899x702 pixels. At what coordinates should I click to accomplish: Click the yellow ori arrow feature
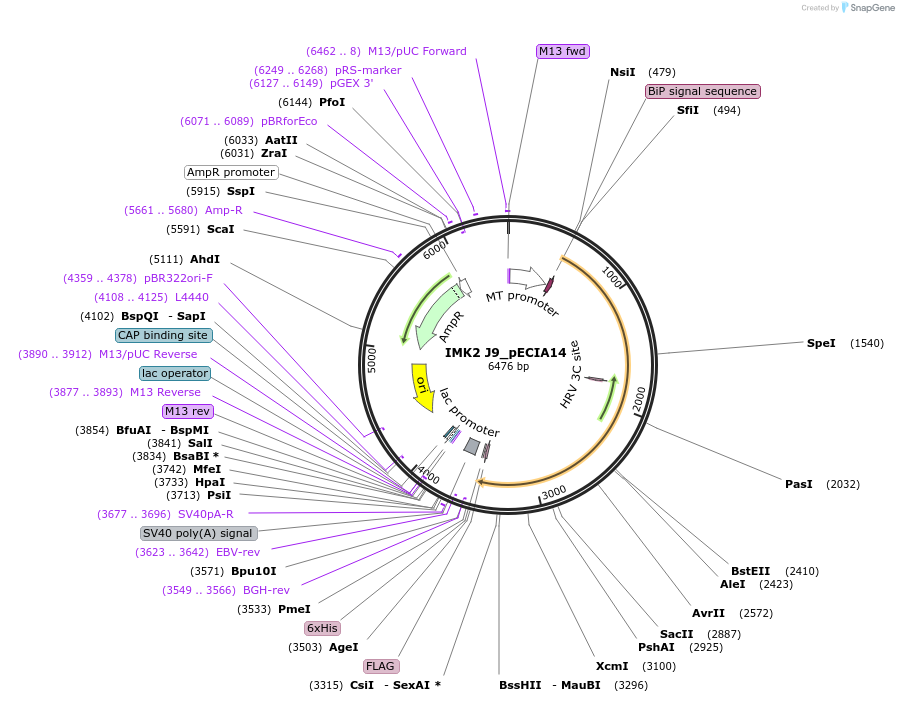click(421, 388)
